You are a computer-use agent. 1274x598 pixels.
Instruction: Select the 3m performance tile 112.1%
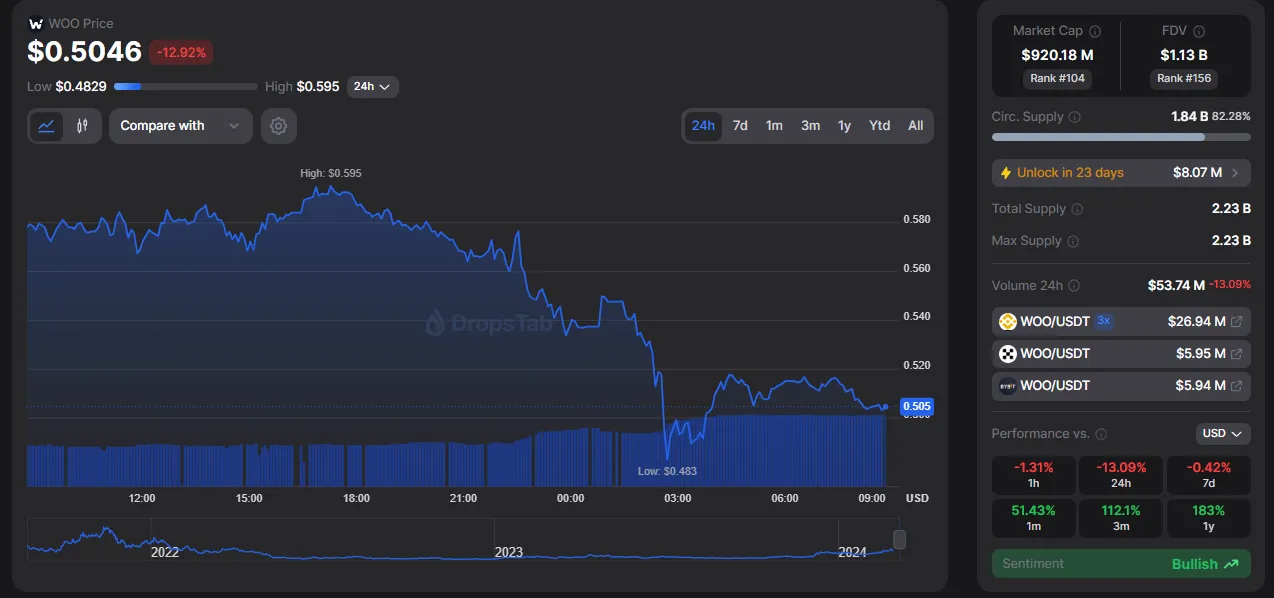pyautogui.click(x=1121, y=517)
